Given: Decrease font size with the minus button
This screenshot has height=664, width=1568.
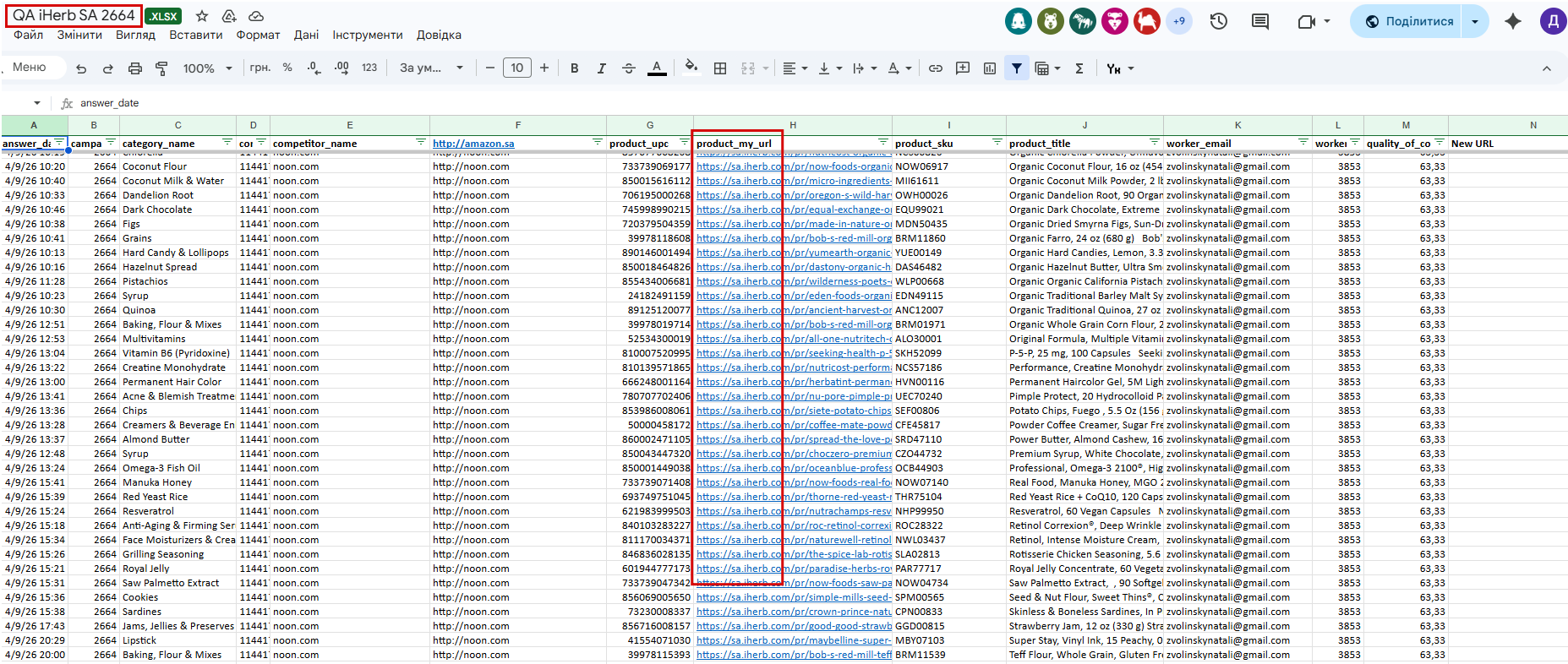Looking at the screenshot, I should (490, 68).
